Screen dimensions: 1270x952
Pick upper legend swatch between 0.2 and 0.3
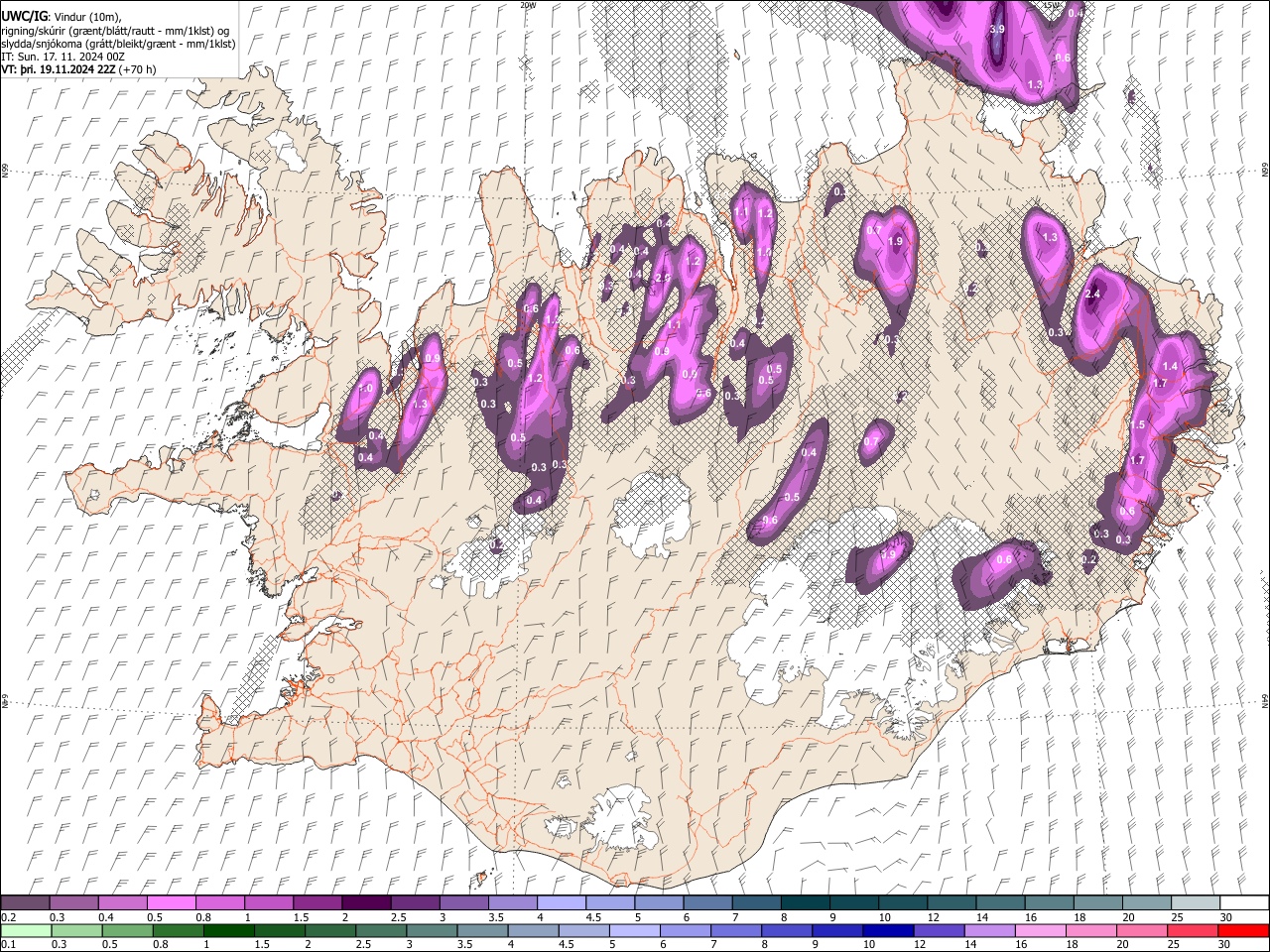[25, 903]
